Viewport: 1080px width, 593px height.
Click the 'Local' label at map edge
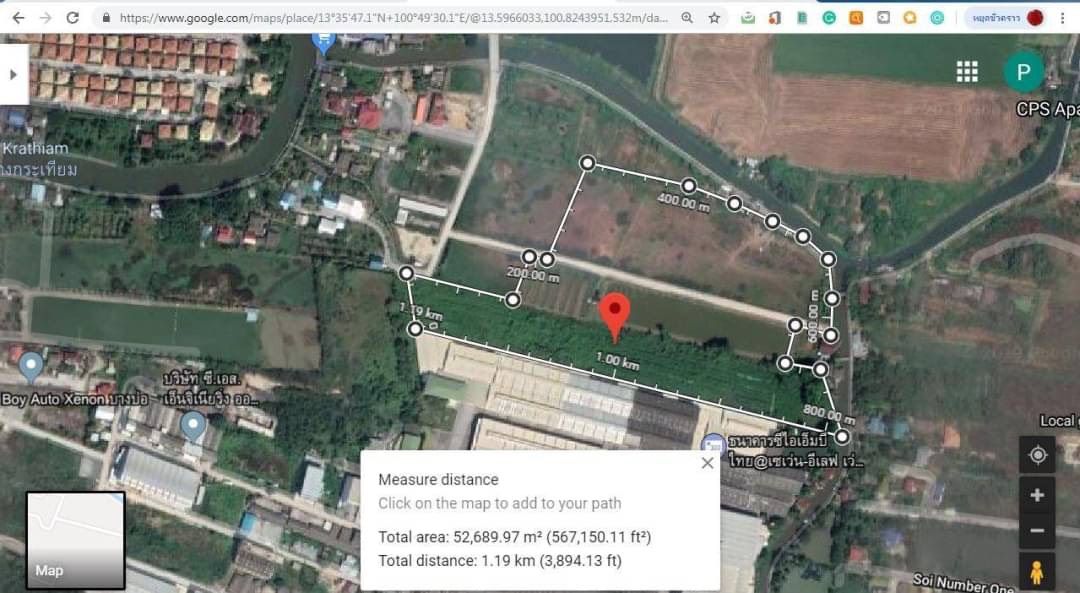point(1059,420)
